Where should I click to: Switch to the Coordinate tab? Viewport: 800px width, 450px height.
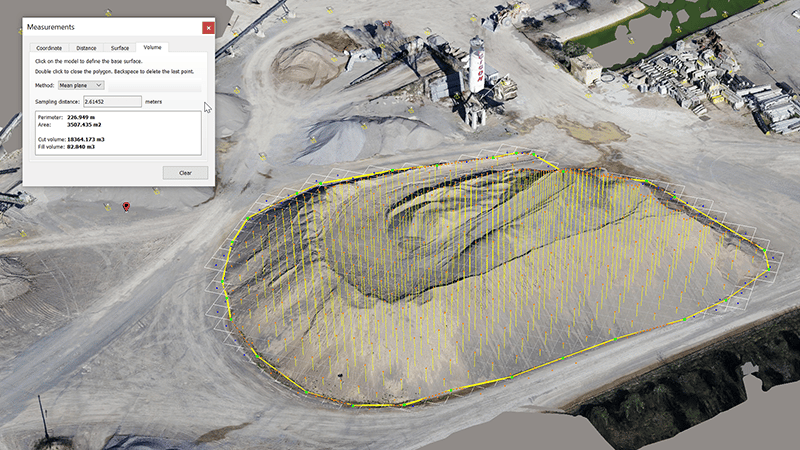tap(49, 48)
